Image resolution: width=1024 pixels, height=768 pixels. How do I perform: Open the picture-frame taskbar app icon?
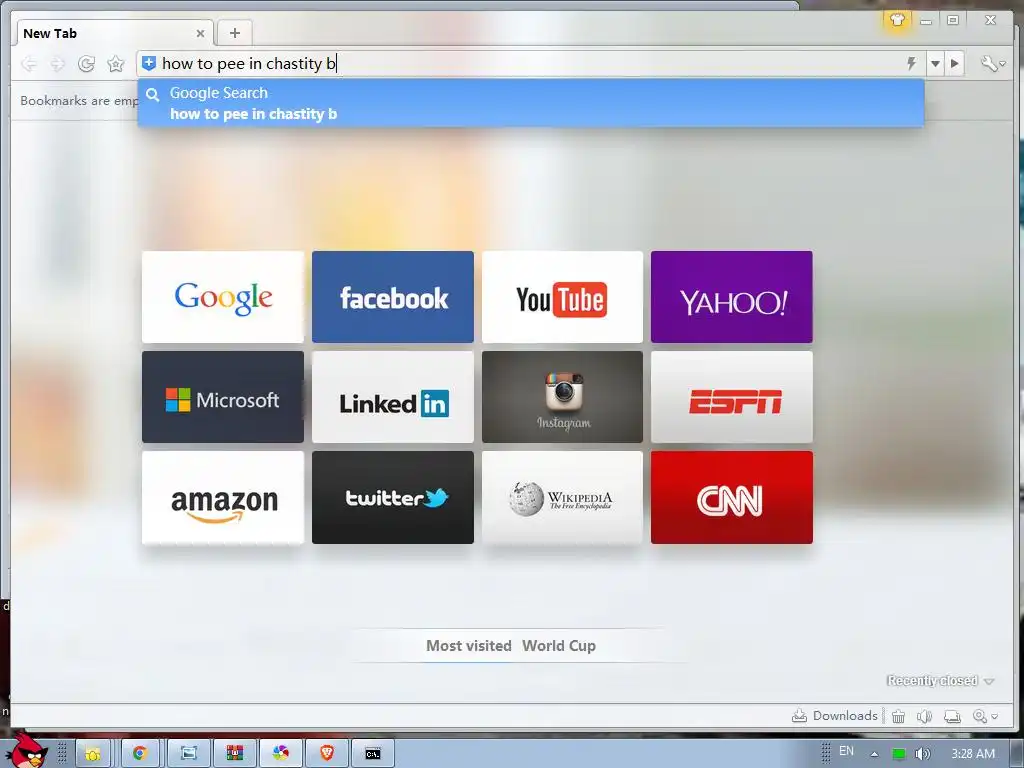click(189, 754)
